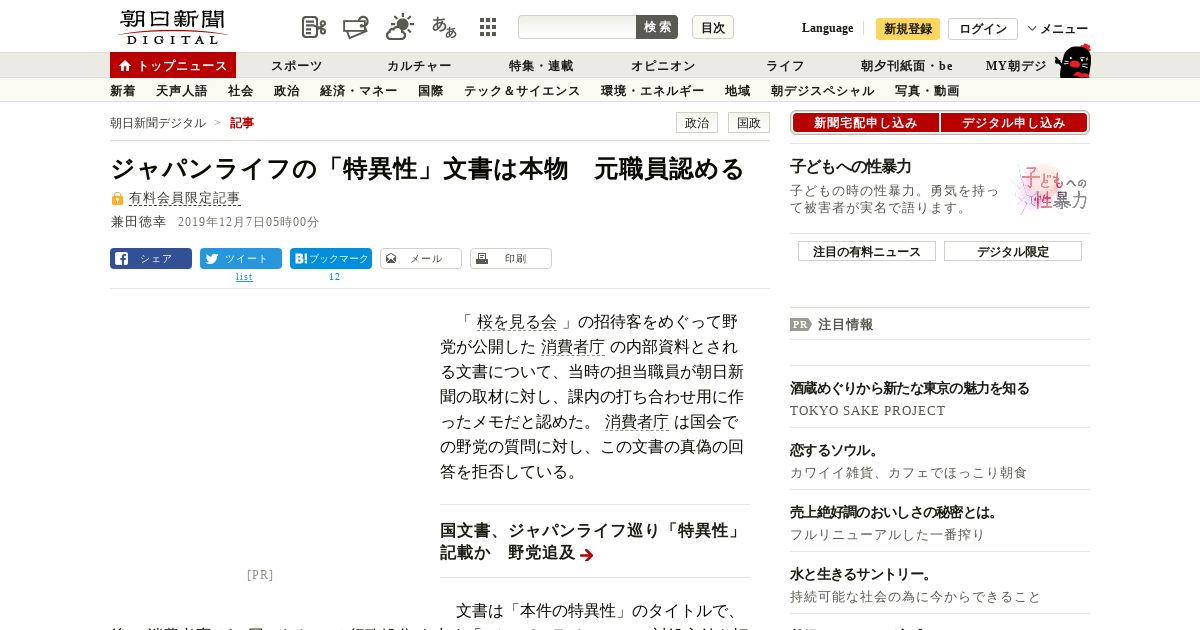The height and width of the screenshot is (630, 1200).
Task: Select 経済・マネー in sub navigation
Action: click(359, 91)
